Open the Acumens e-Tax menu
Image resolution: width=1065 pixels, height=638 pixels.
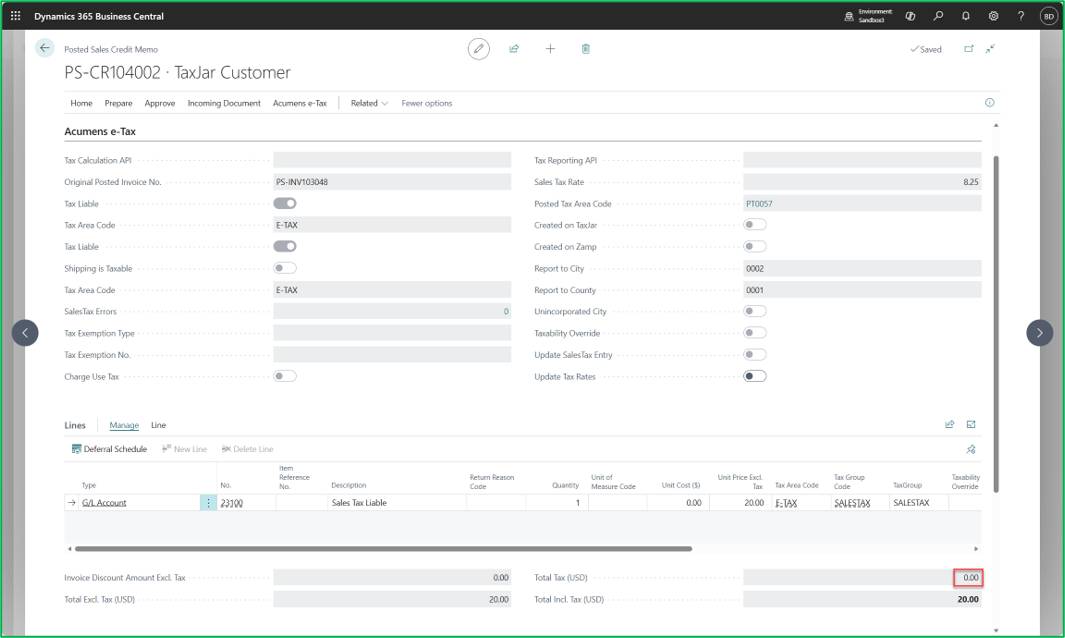(x=300, y=103)
